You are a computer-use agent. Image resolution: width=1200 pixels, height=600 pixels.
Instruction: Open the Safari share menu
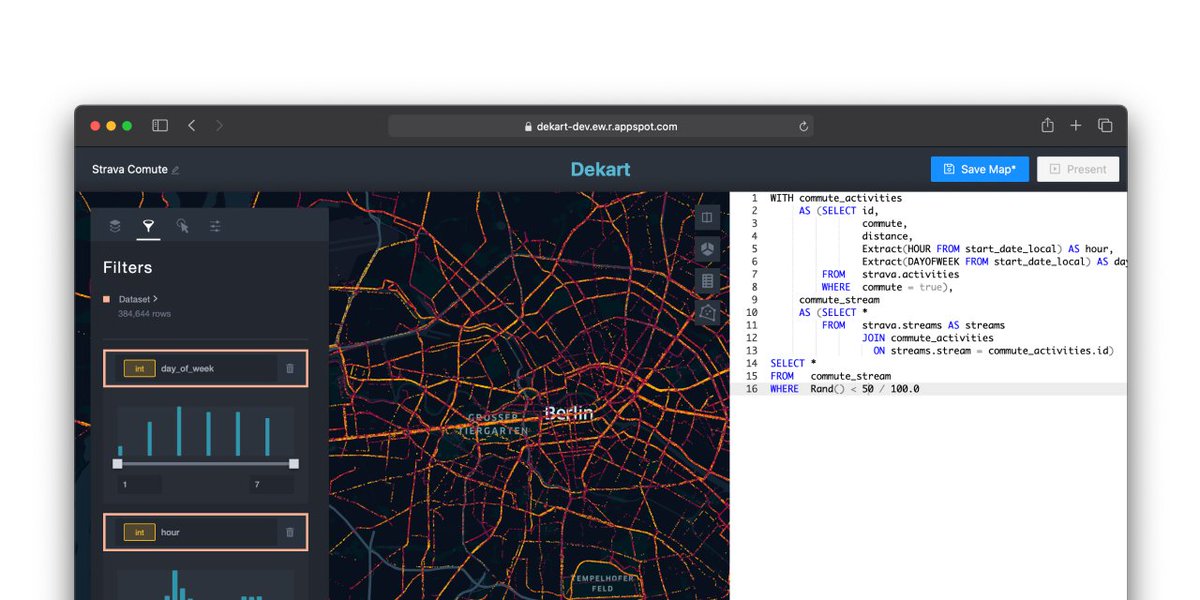pos(1047,125)
